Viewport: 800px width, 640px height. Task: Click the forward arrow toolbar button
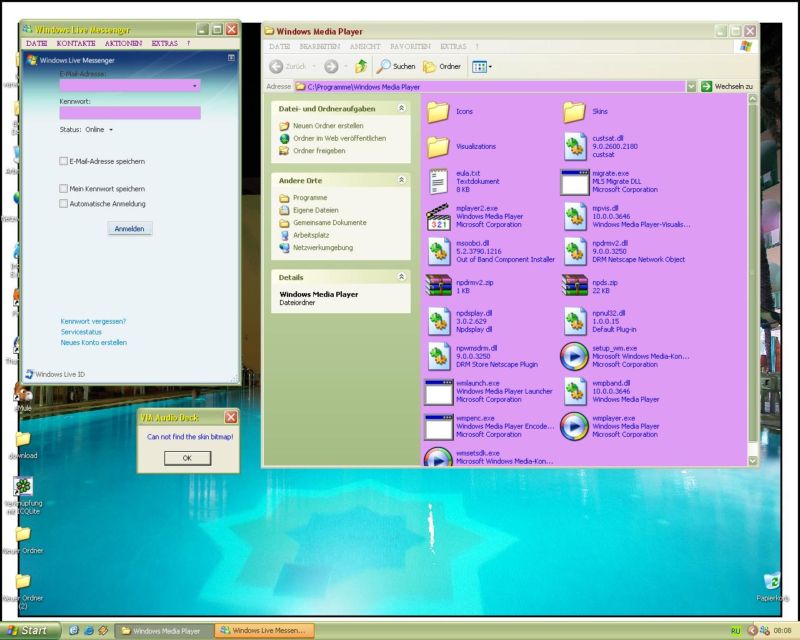point(332,66)
